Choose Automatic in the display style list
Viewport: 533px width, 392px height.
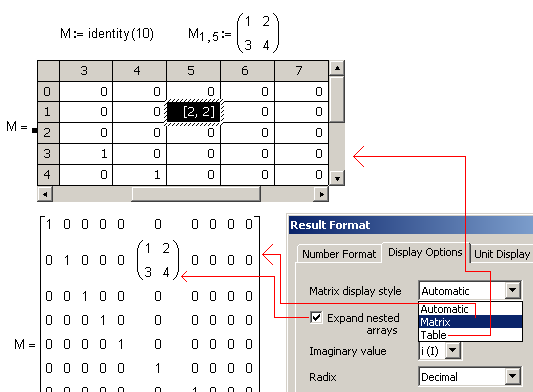(x=470, y=309)
